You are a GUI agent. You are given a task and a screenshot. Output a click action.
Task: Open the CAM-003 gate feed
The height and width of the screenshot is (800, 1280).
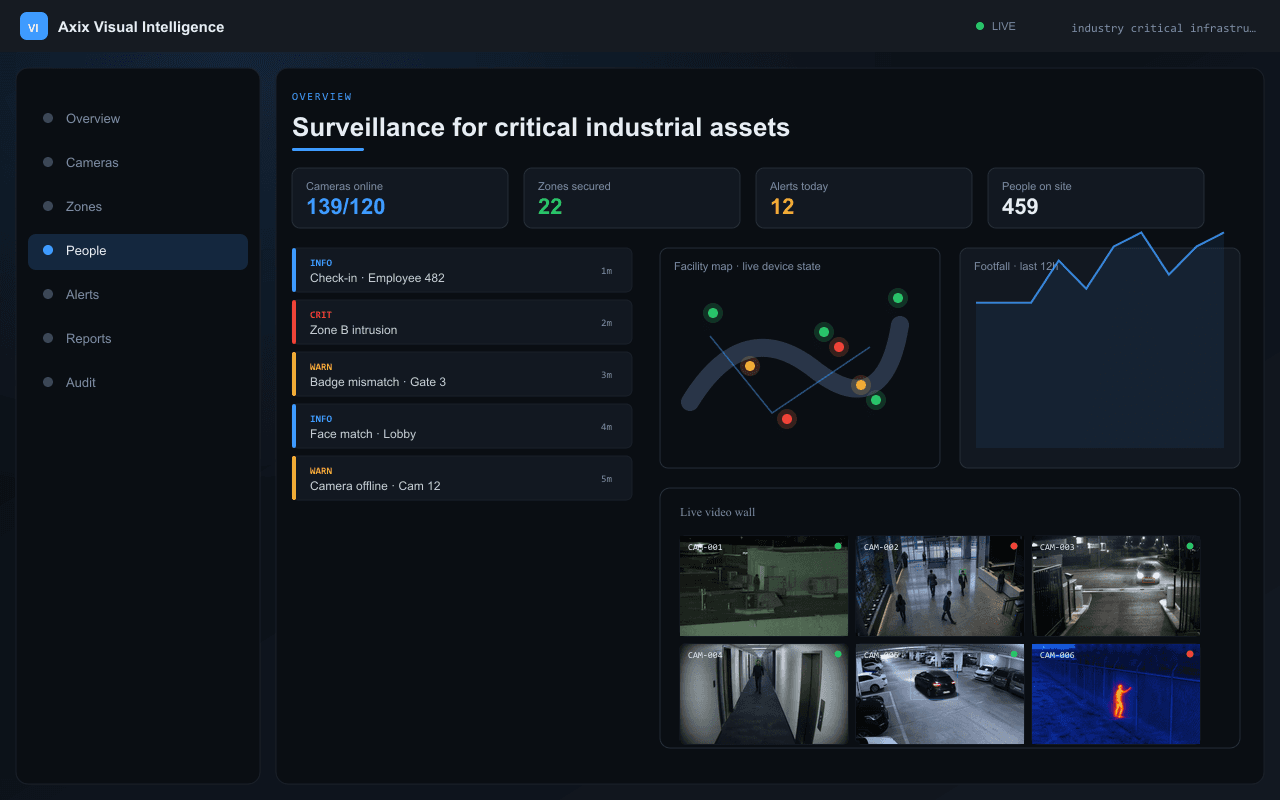pyautogui.click(x=1116, y=586)
